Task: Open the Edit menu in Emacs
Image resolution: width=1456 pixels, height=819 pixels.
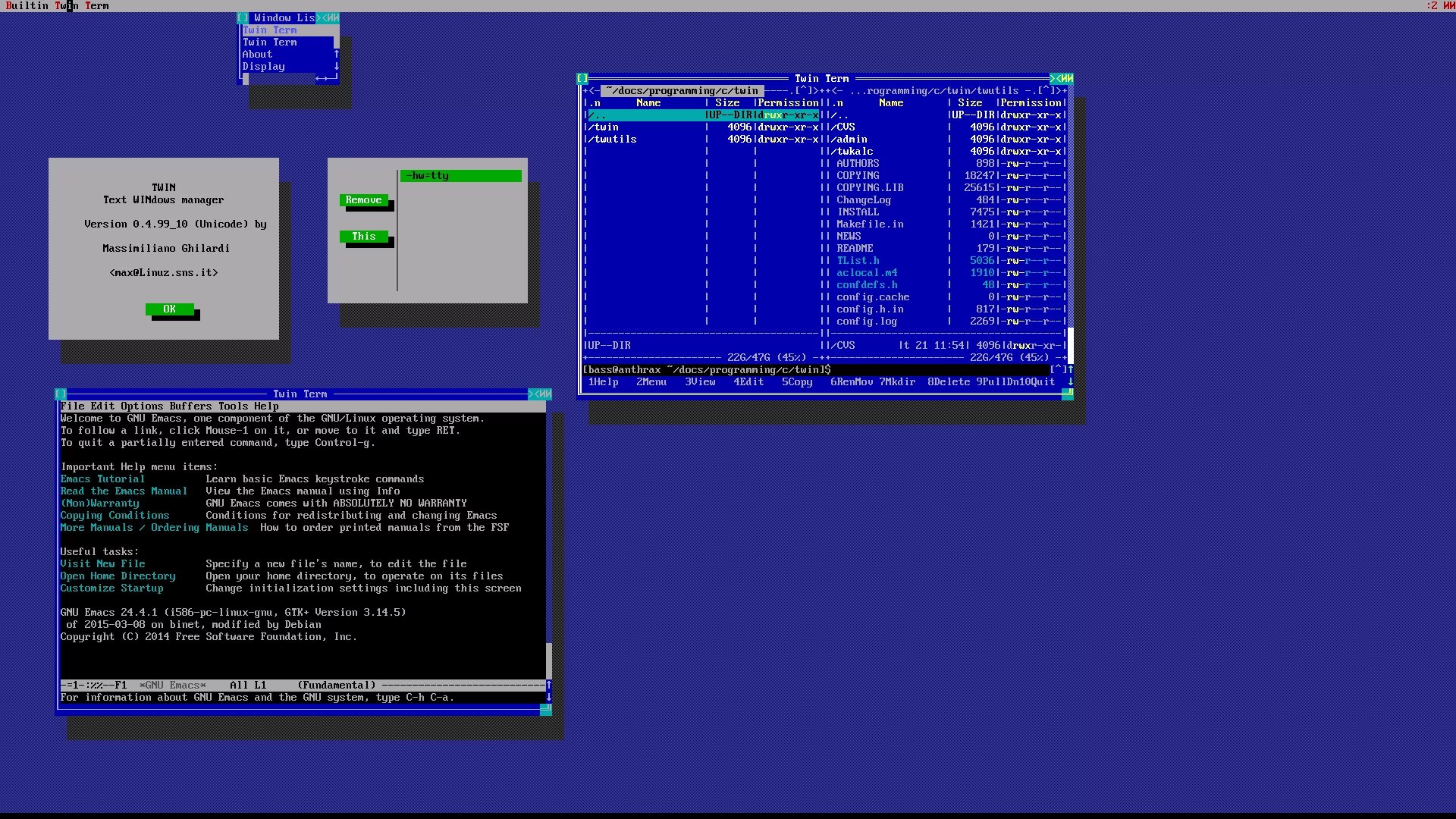Action: coord(103,406)
